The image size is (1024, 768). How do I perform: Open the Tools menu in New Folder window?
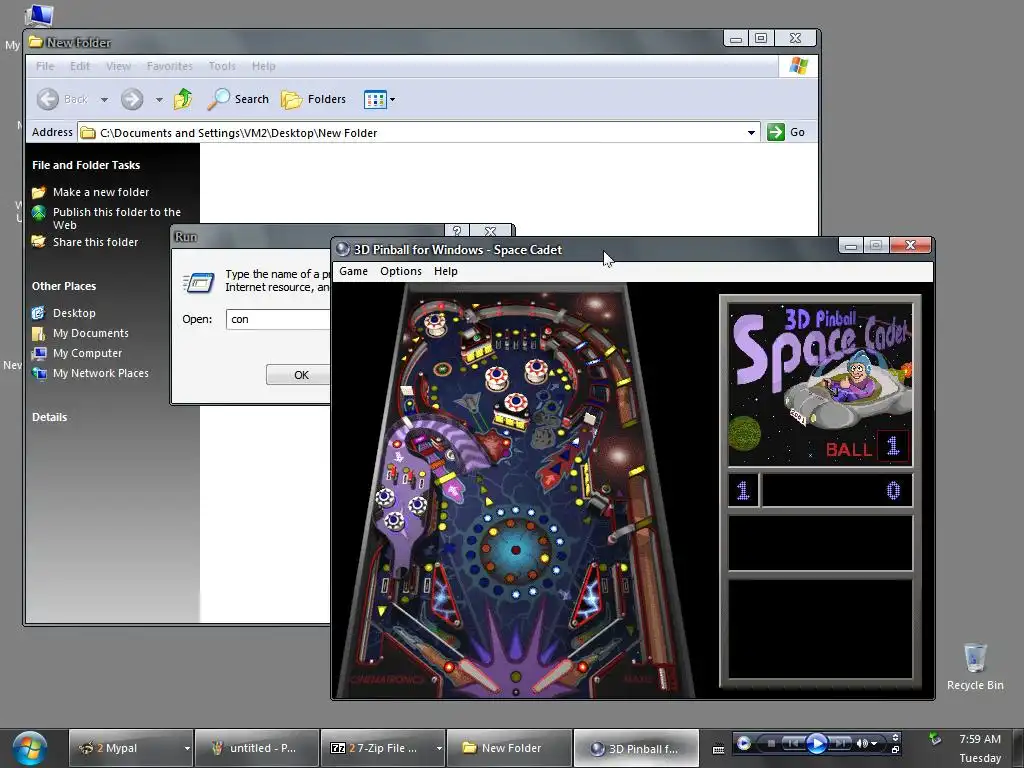point(221,66)
